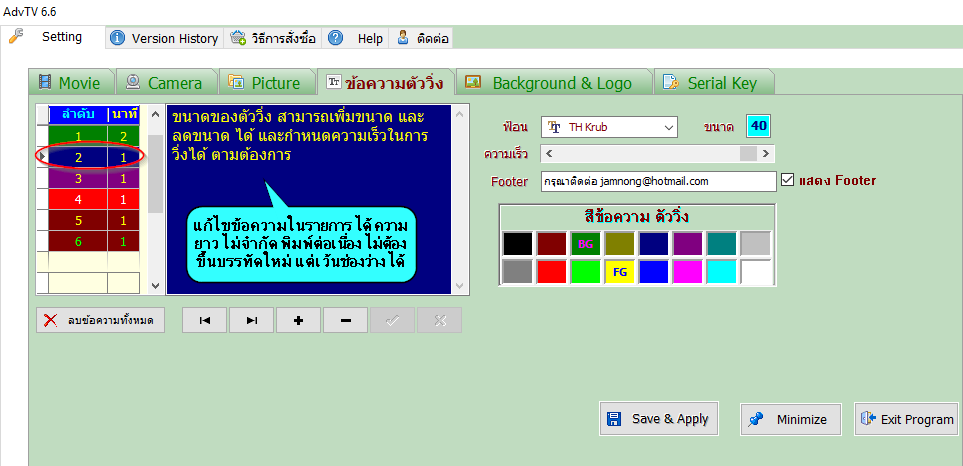Viewport: 963px width, 466px height.
Task: Go to last record button
Action: pos(251,320)
